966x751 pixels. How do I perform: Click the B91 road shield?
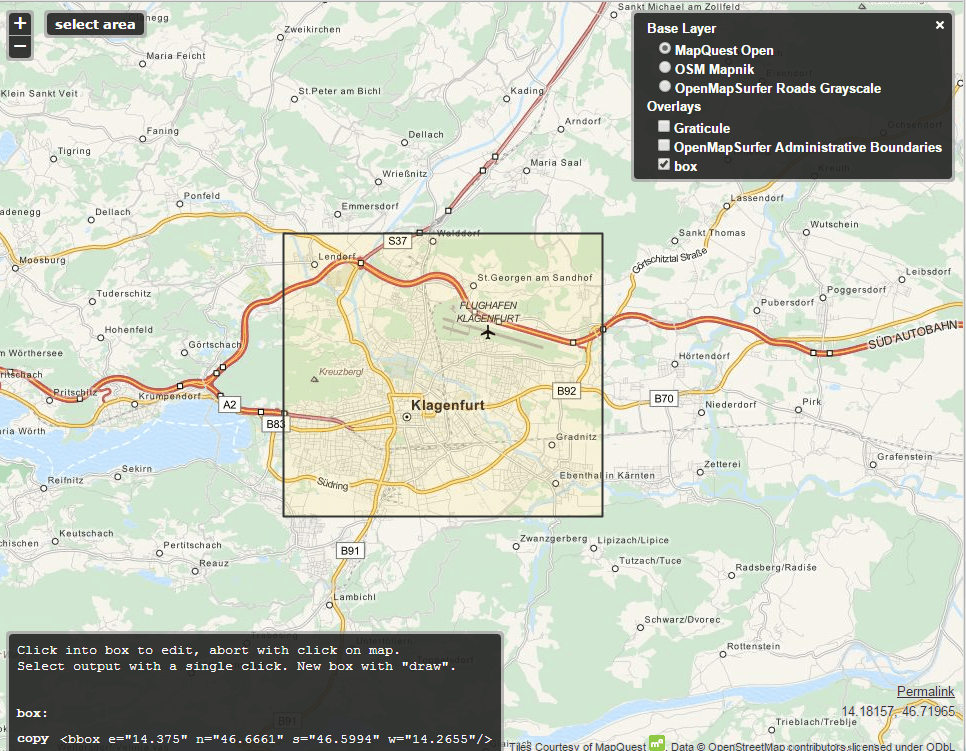(x=350, y=551)
